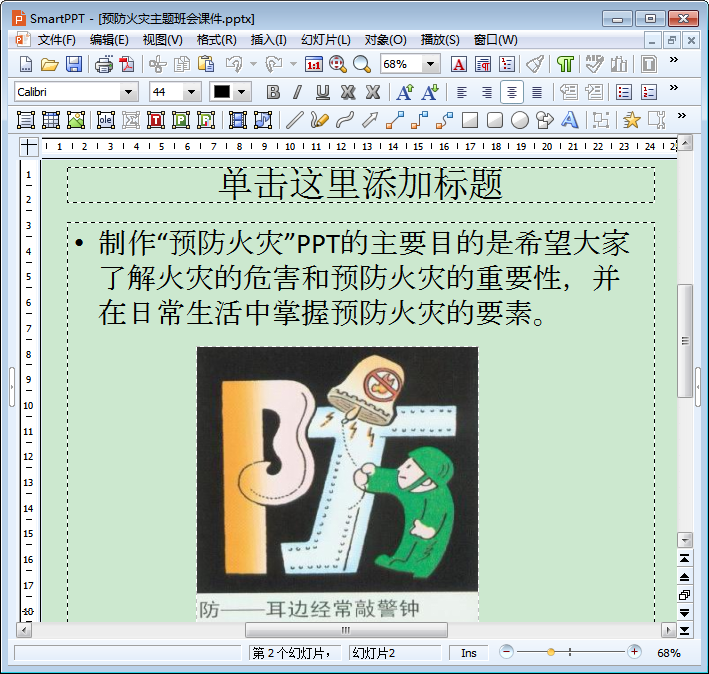Screen dimensions: 709x674
Task: Expand the undo history dropdown arrow
Action: click(x=253, y=64)
